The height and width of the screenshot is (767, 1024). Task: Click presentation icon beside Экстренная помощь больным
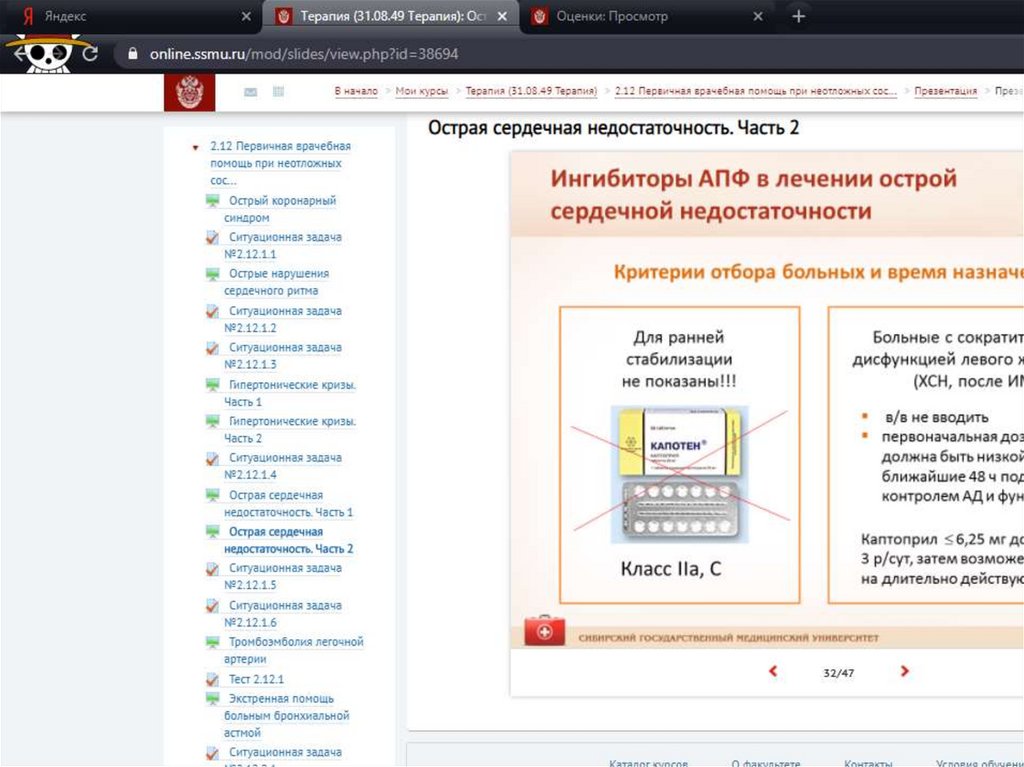click(213, 699)
